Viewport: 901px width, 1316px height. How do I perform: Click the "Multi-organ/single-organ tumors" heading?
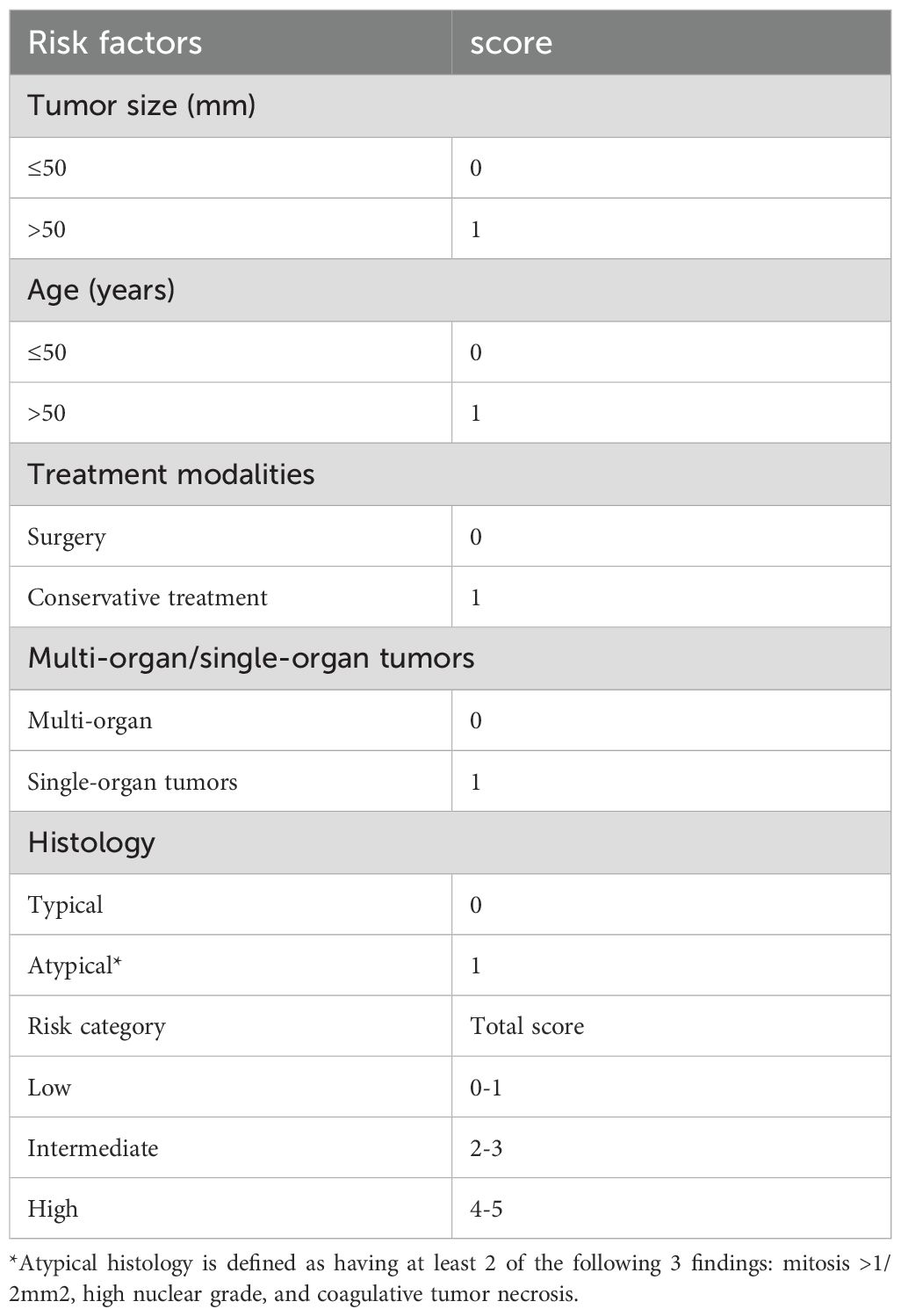coord(251,658)
